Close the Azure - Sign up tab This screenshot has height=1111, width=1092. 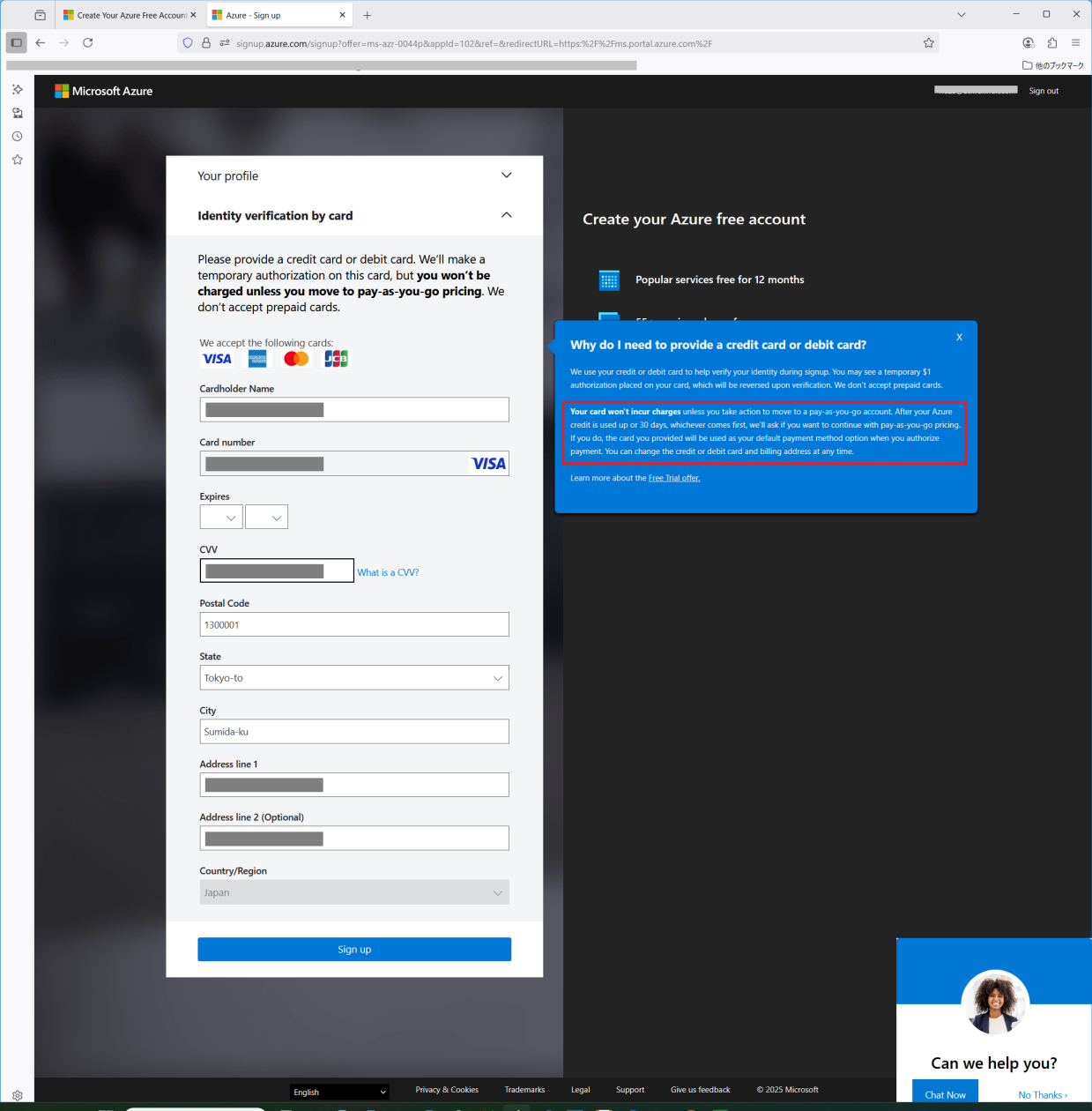point(343,15)
